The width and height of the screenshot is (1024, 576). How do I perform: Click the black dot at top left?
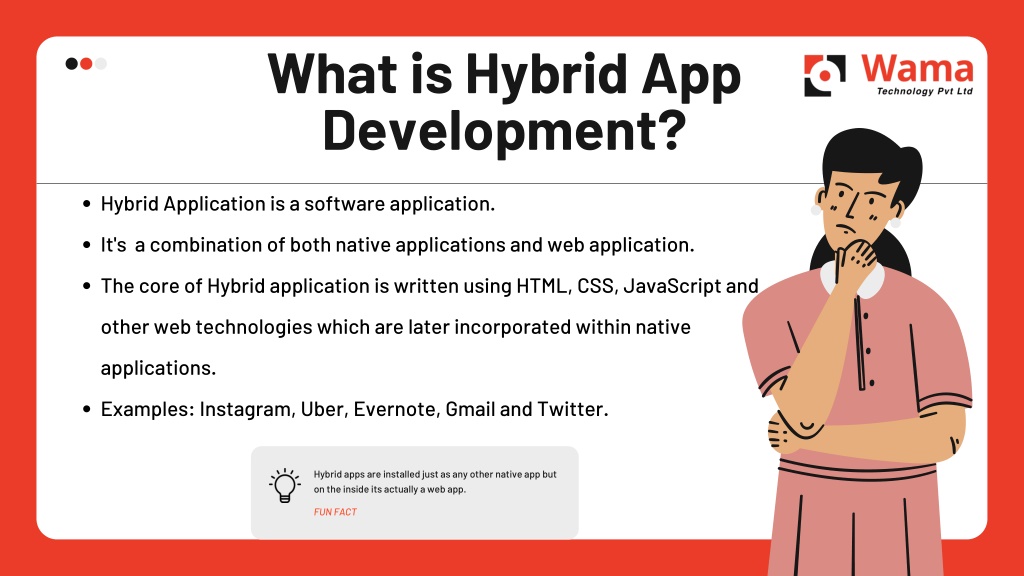point(72,63)
